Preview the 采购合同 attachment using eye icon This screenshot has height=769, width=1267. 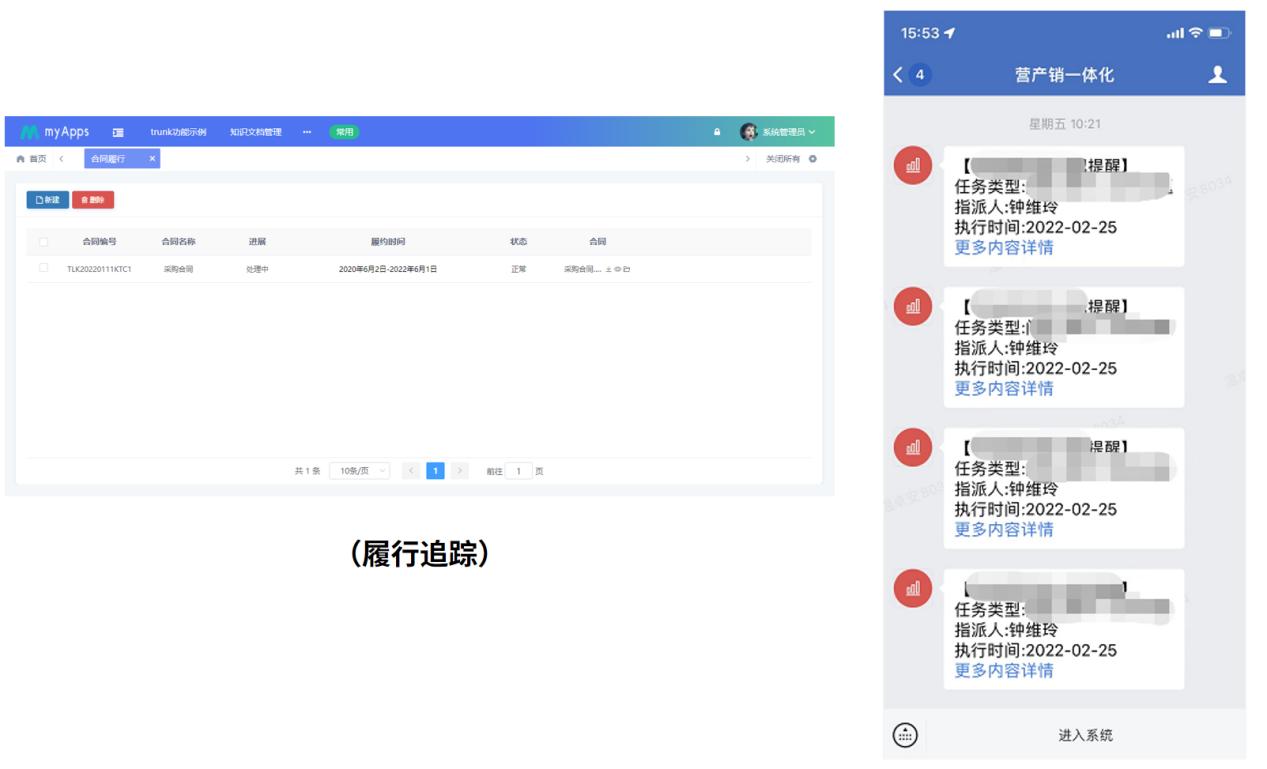[617, 268]
